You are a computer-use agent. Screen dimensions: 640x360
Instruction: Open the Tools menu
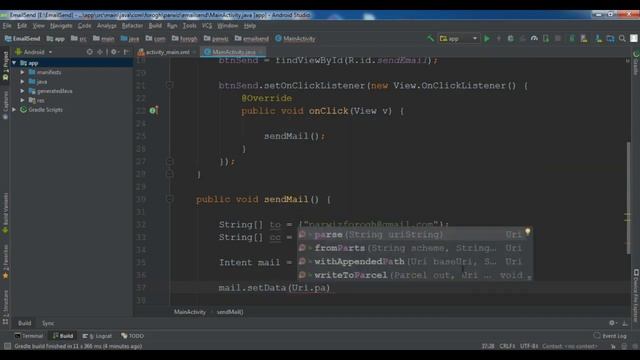[x=189, y=25]
